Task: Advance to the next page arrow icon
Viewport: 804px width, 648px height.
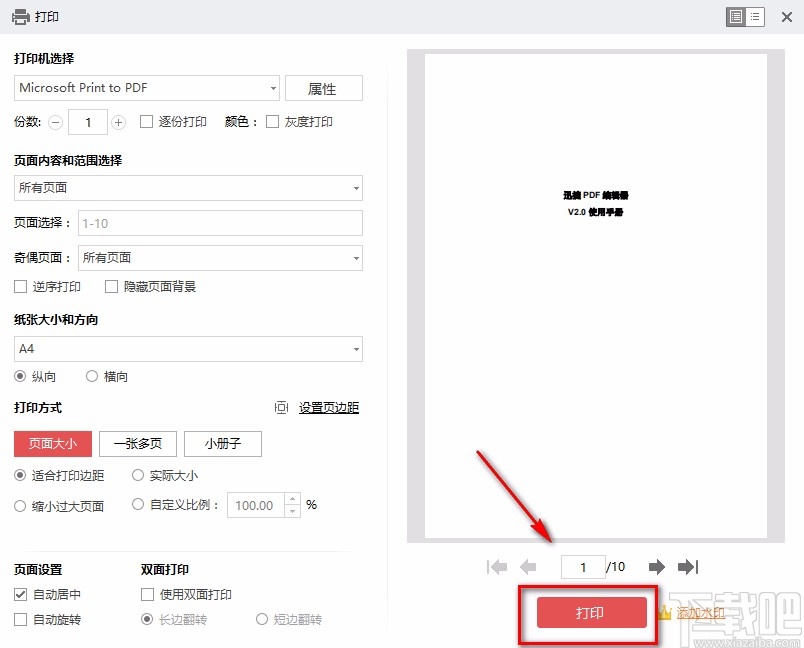Action: point(657,567)
